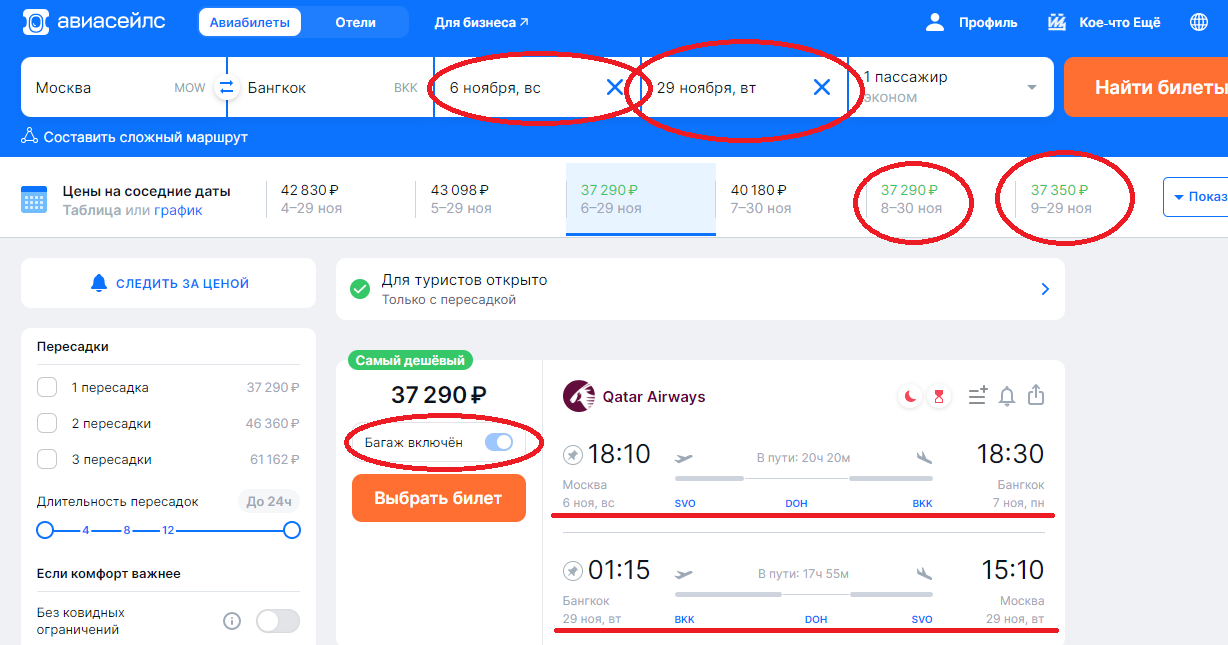The height and width of the screenshot is (645, 1228).
Task: Check the 3 пересадки filter
Action: click(47, 459)
